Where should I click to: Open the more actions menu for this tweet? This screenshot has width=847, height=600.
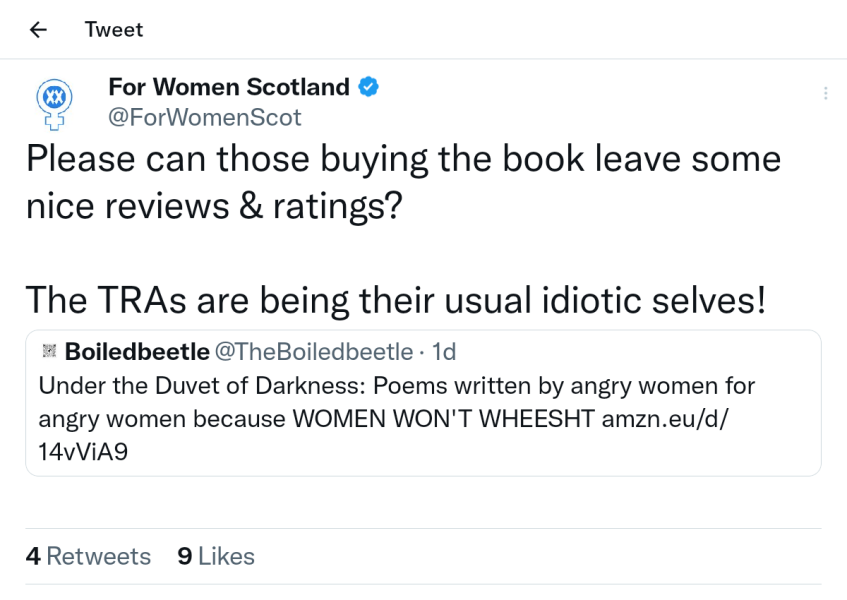tap(825, 93)
